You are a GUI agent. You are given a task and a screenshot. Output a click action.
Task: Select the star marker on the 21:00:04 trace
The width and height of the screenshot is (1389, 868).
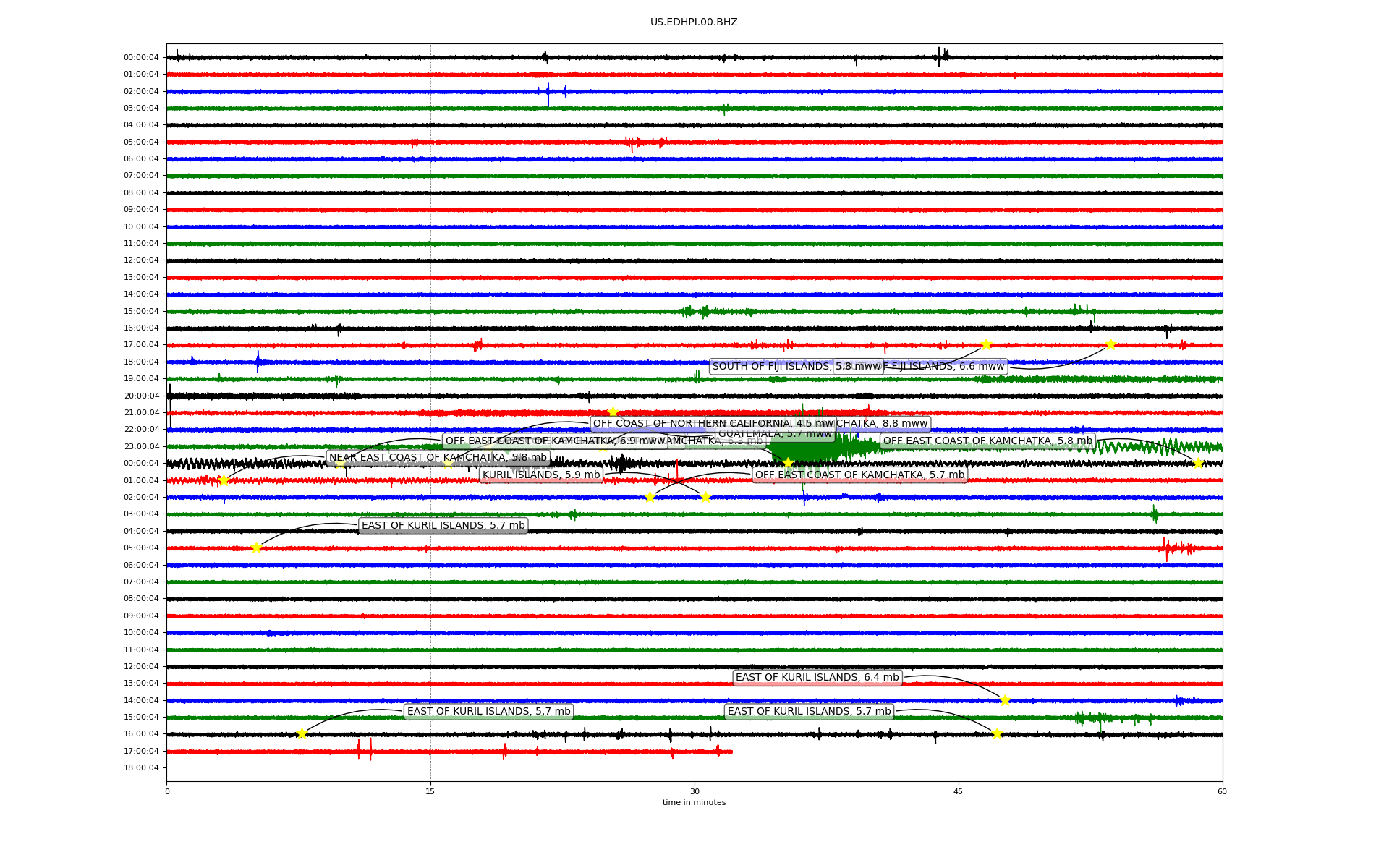(x=613, y=412)
